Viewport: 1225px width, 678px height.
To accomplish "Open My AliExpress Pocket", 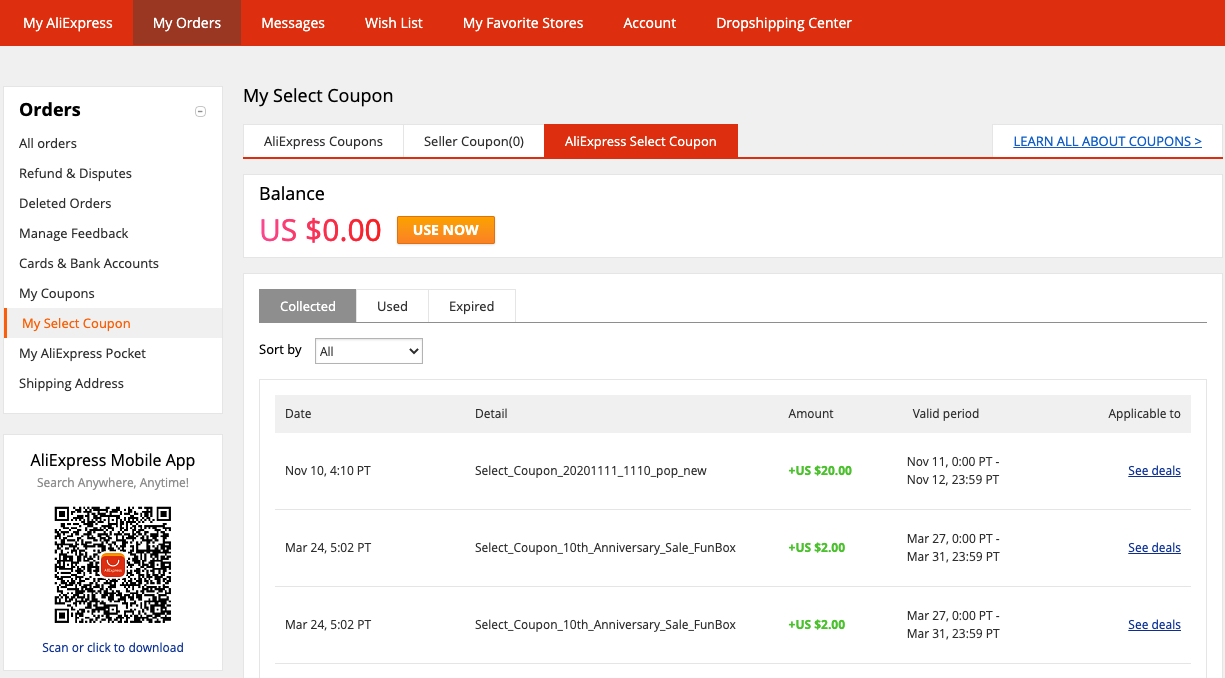I will click(x=82, y=353).
